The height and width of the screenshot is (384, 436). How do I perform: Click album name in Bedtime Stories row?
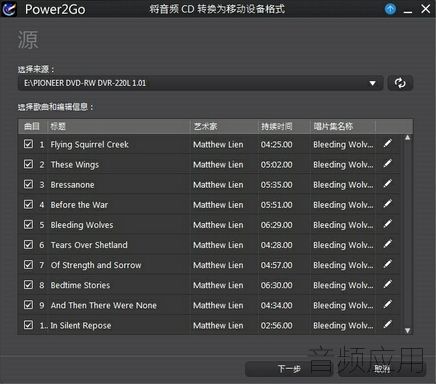coord(343,285)
